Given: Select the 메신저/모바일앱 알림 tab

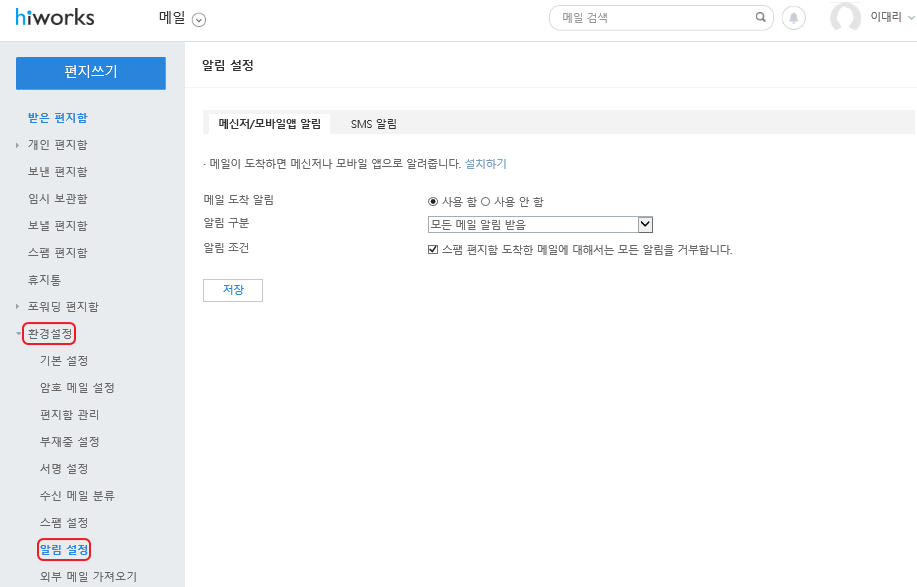Looking at the screenshot, I should tap(270, 124).
